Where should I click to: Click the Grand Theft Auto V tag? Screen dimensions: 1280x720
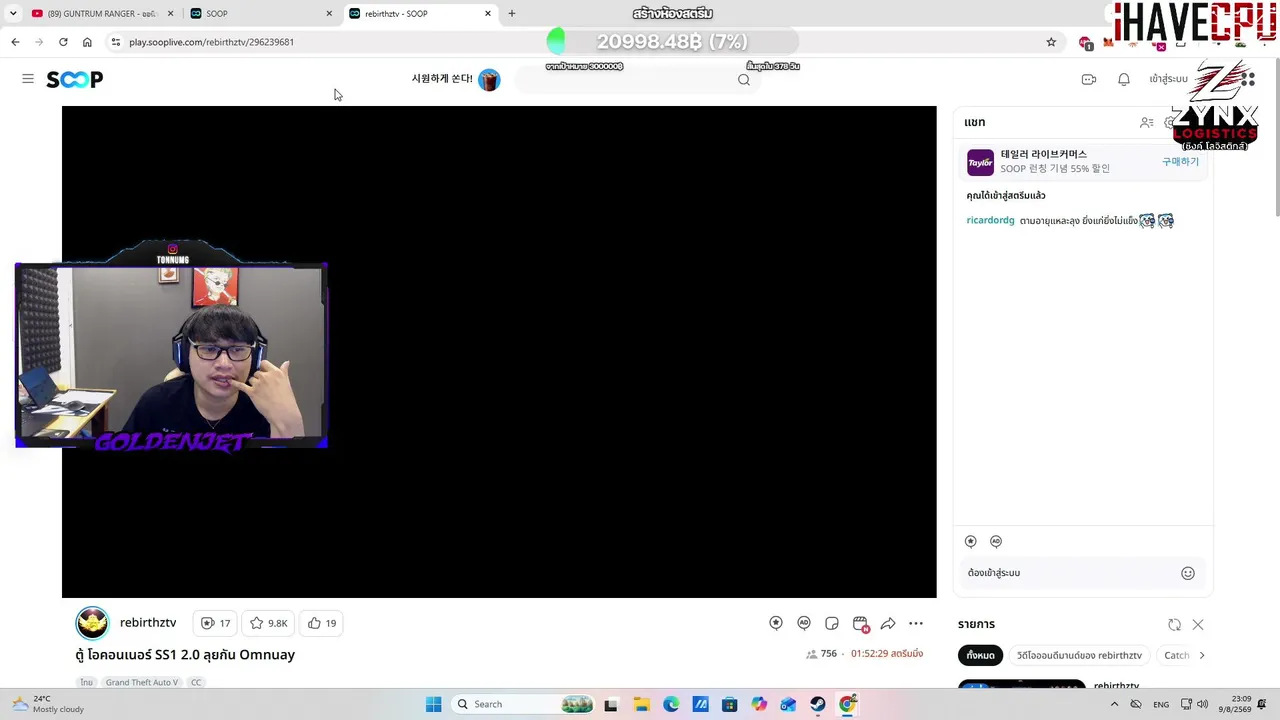(x=142, y=682)
